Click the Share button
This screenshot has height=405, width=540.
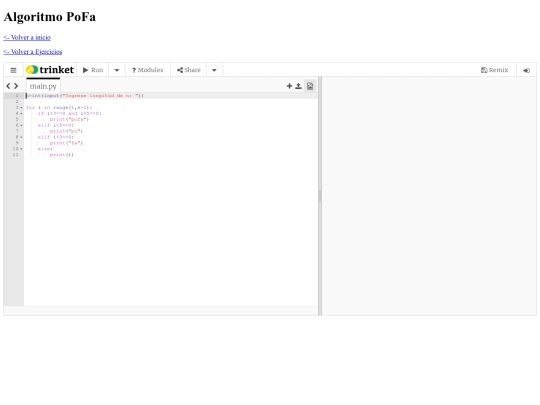(x=189, y=70)
